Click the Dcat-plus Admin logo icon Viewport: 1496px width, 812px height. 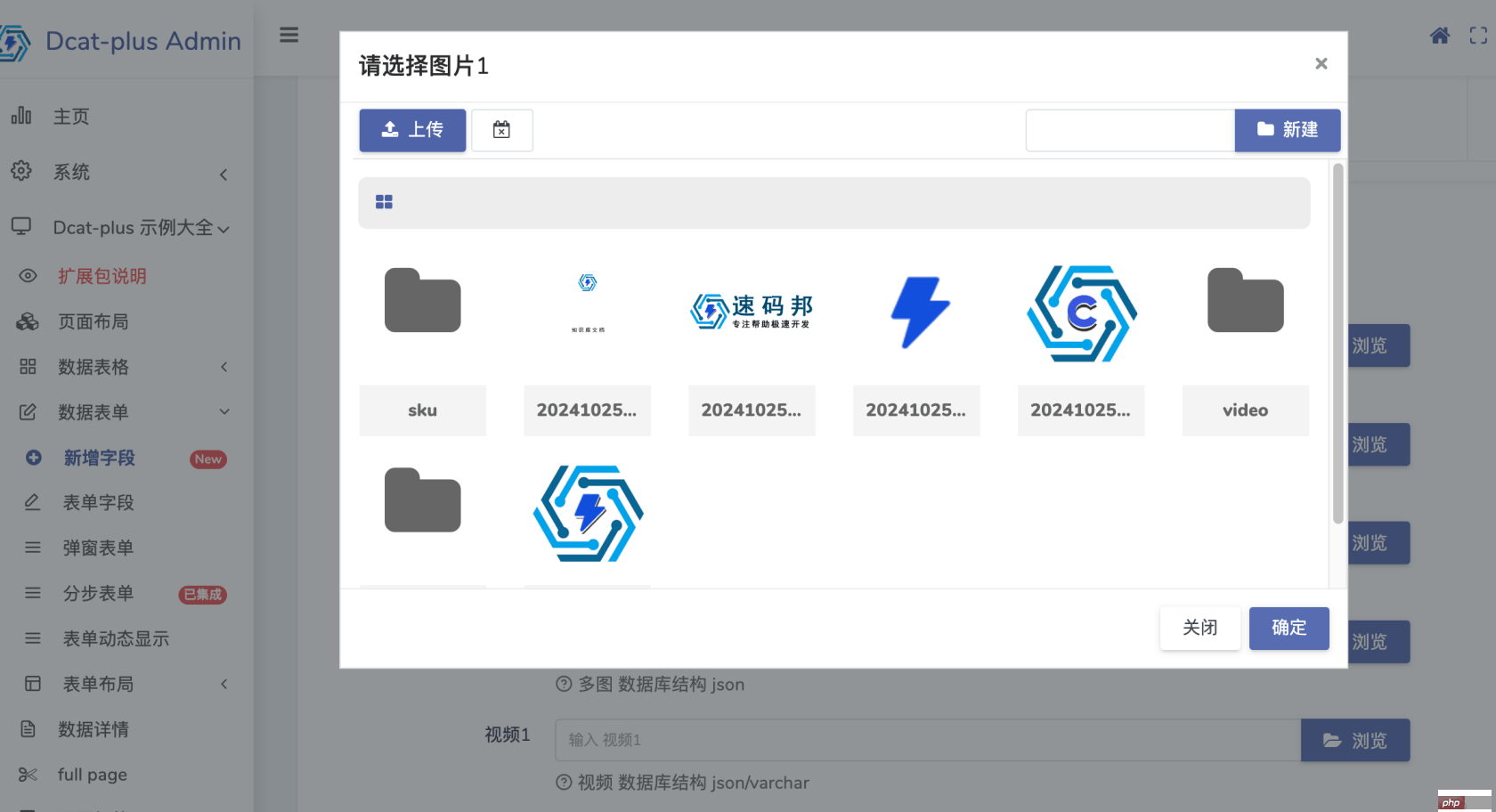pyautogui.click(x=14, y=42)
